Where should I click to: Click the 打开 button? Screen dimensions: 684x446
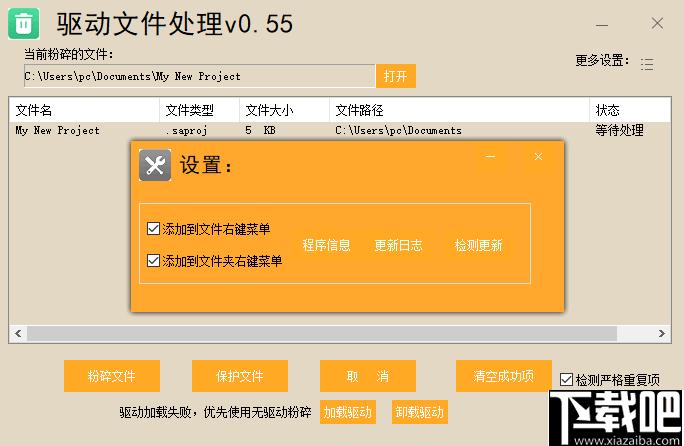coord(396,76)
